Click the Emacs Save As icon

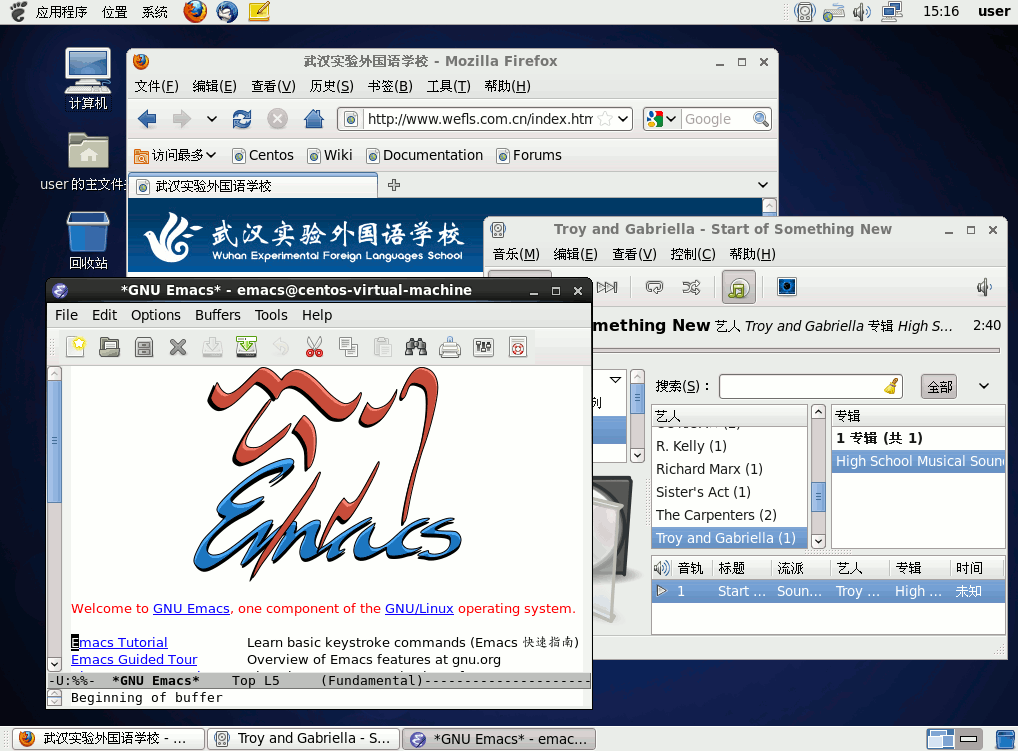click(246, 347)
